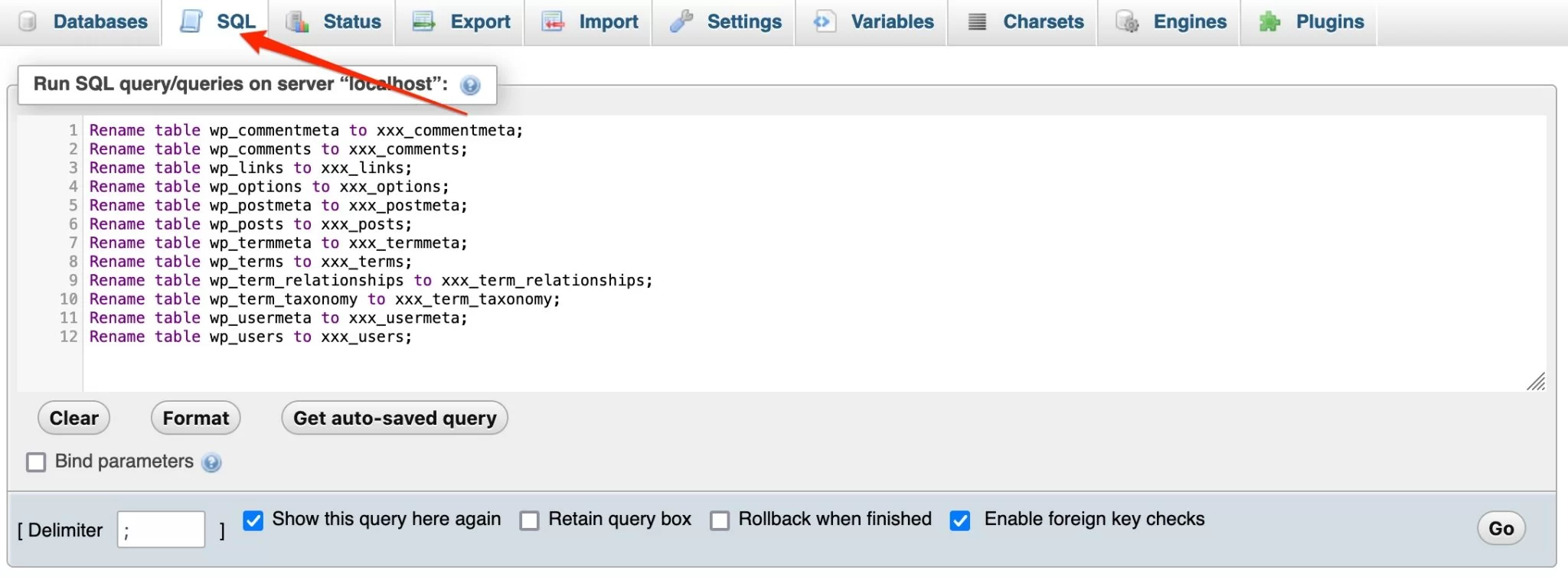
Task: Enable the Bind parameters checkbox
Action: (x=36, y=462)
